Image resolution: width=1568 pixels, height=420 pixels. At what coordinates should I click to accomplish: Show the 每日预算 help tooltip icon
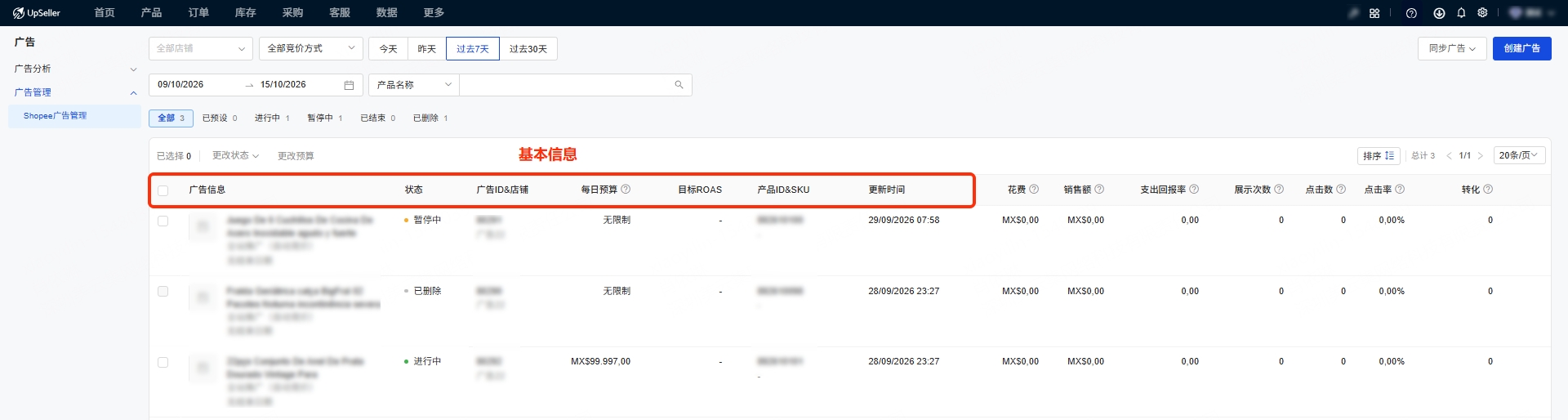pyautogui.click(x=626, y=189)
